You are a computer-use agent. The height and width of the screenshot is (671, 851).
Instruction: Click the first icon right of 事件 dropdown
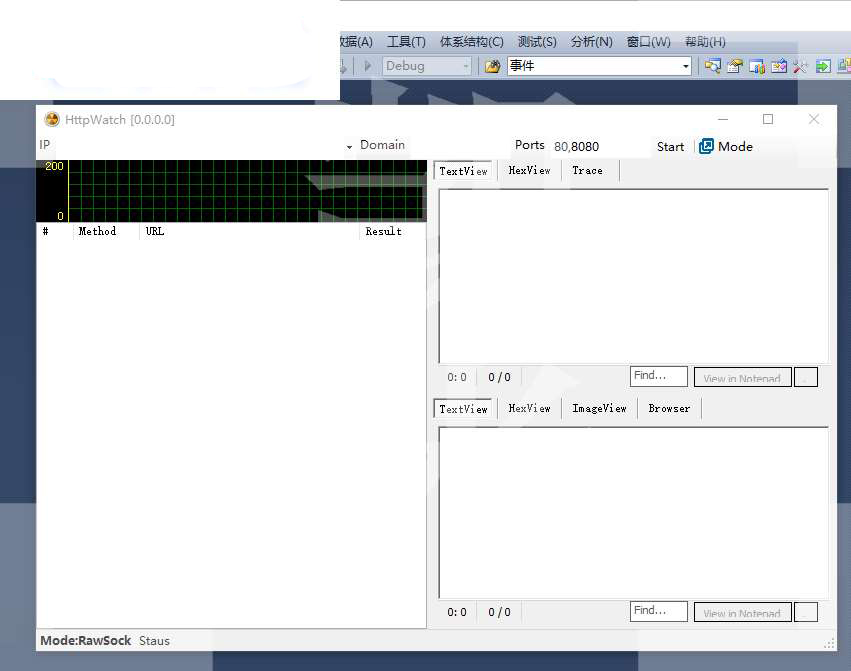coord(713,67)
